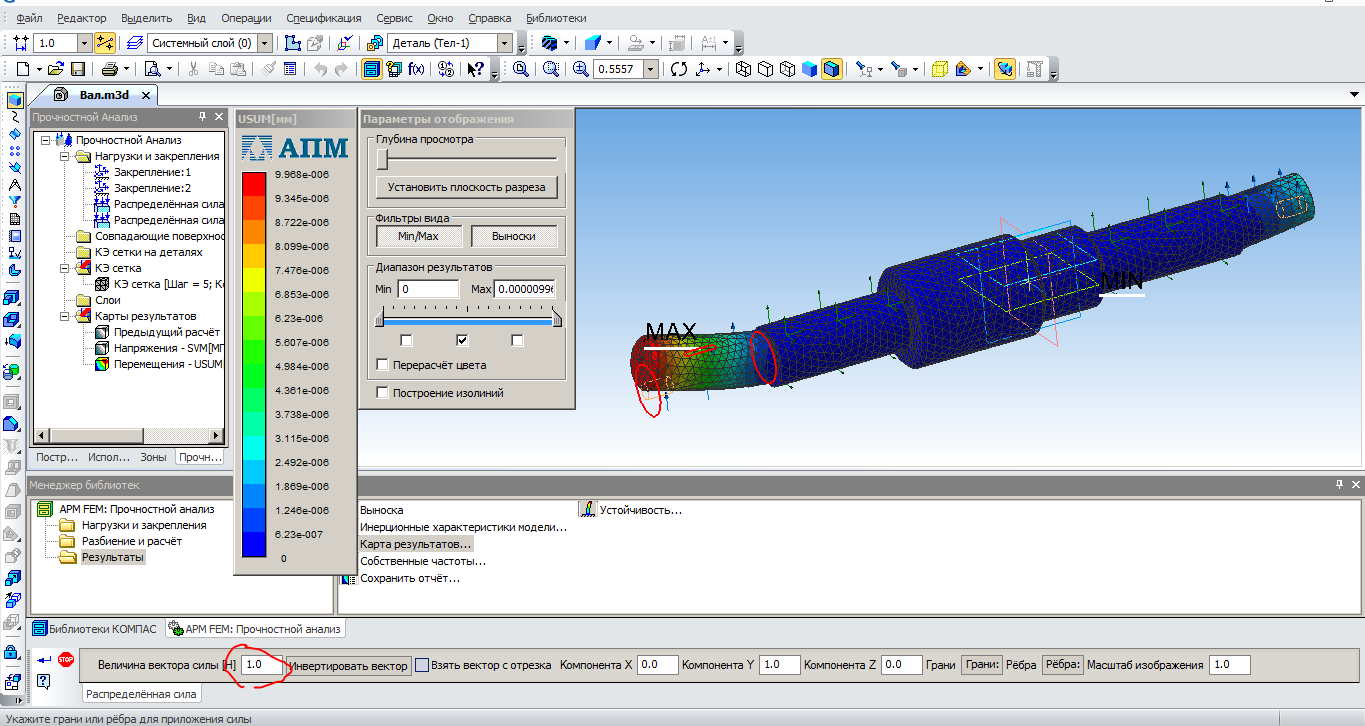Create a new document with the blank page icon

tap(23, 69)
